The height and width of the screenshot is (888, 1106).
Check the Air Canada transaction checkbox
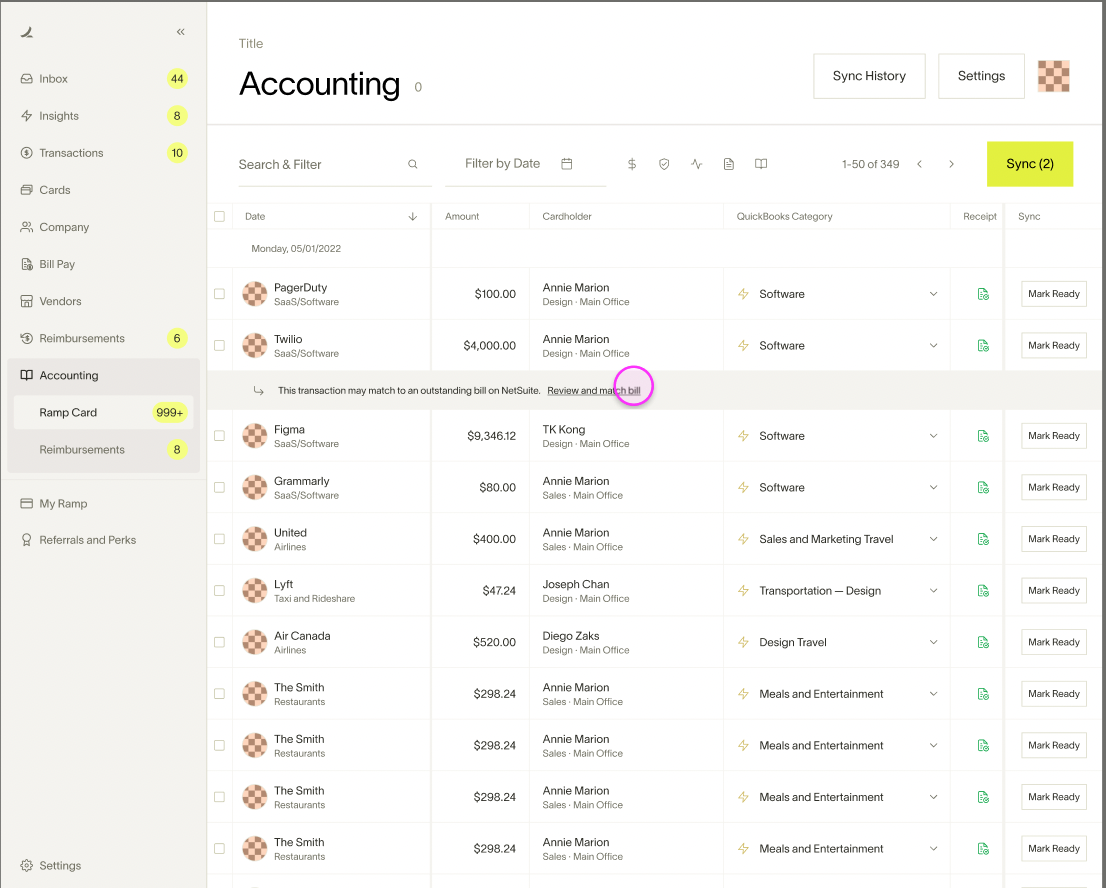coord(219,642)
